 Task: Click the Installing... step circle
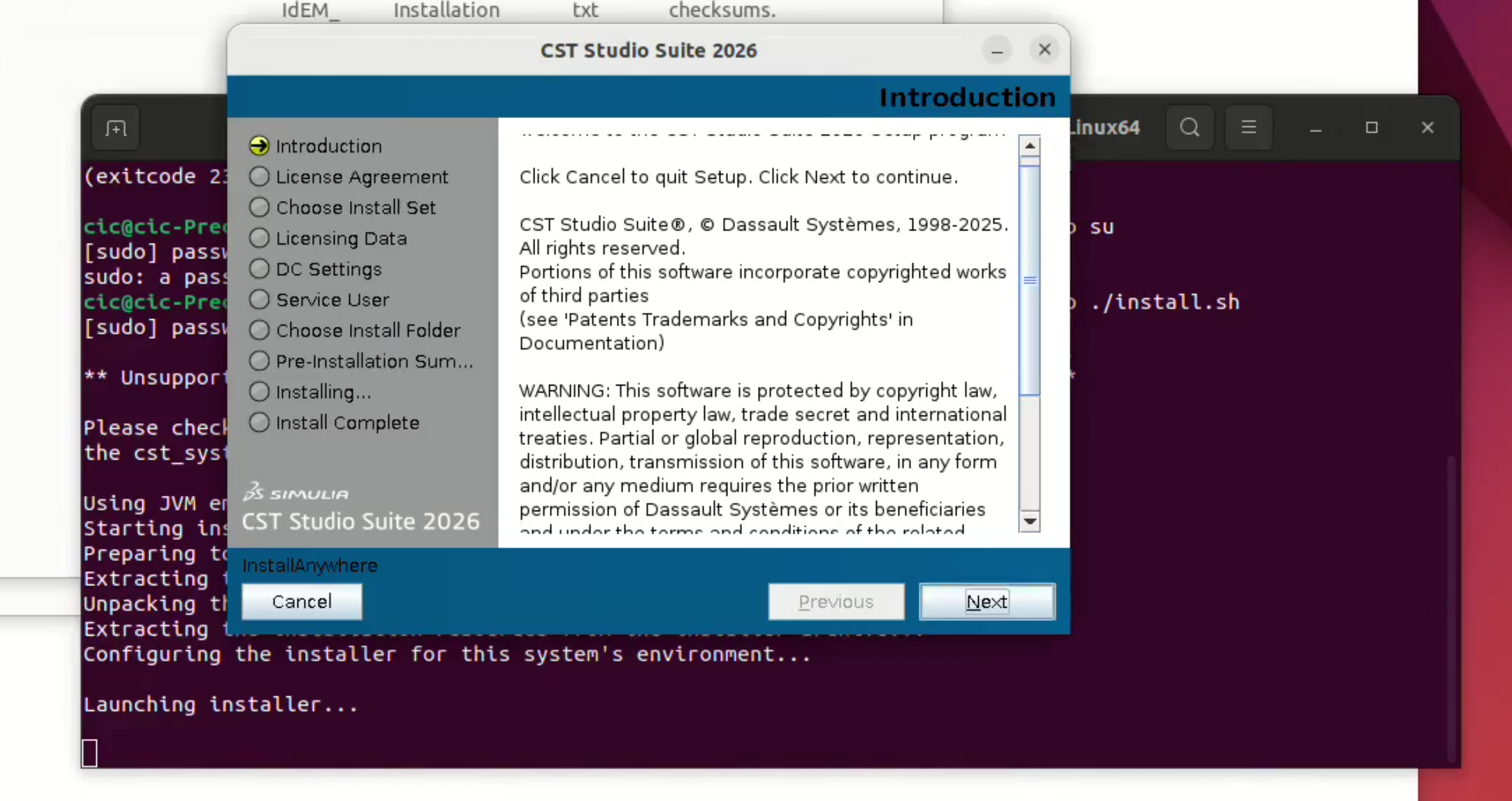click(259, 391)
